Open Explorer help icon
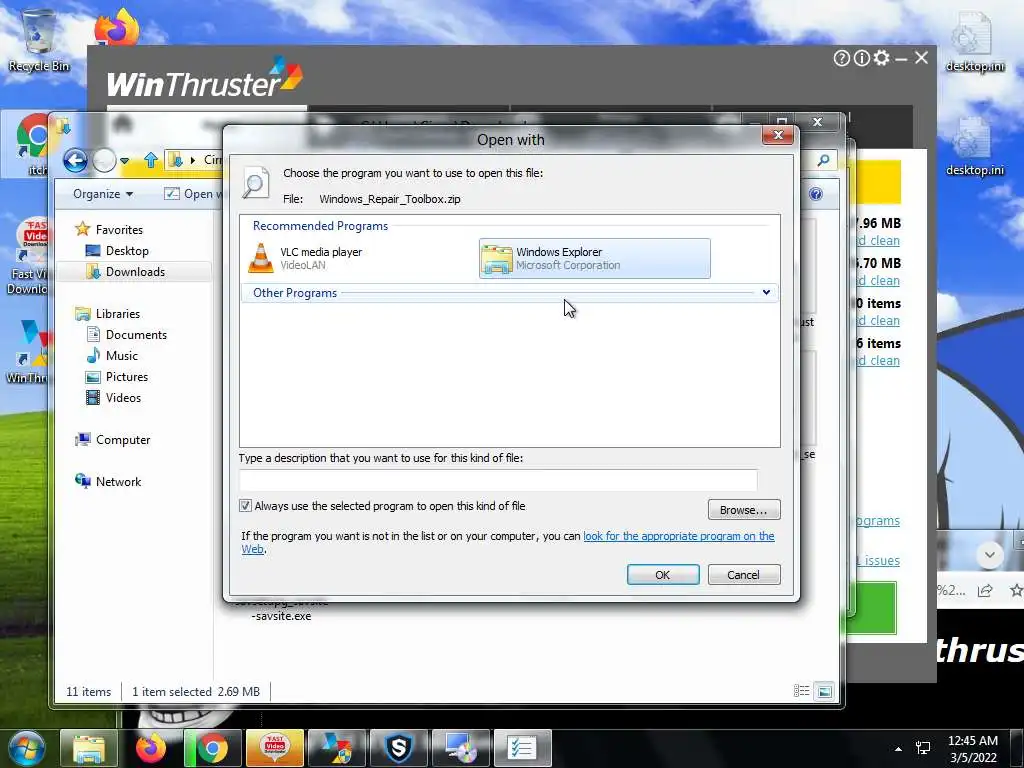The image size is (1024, 768). coord(815,194)
